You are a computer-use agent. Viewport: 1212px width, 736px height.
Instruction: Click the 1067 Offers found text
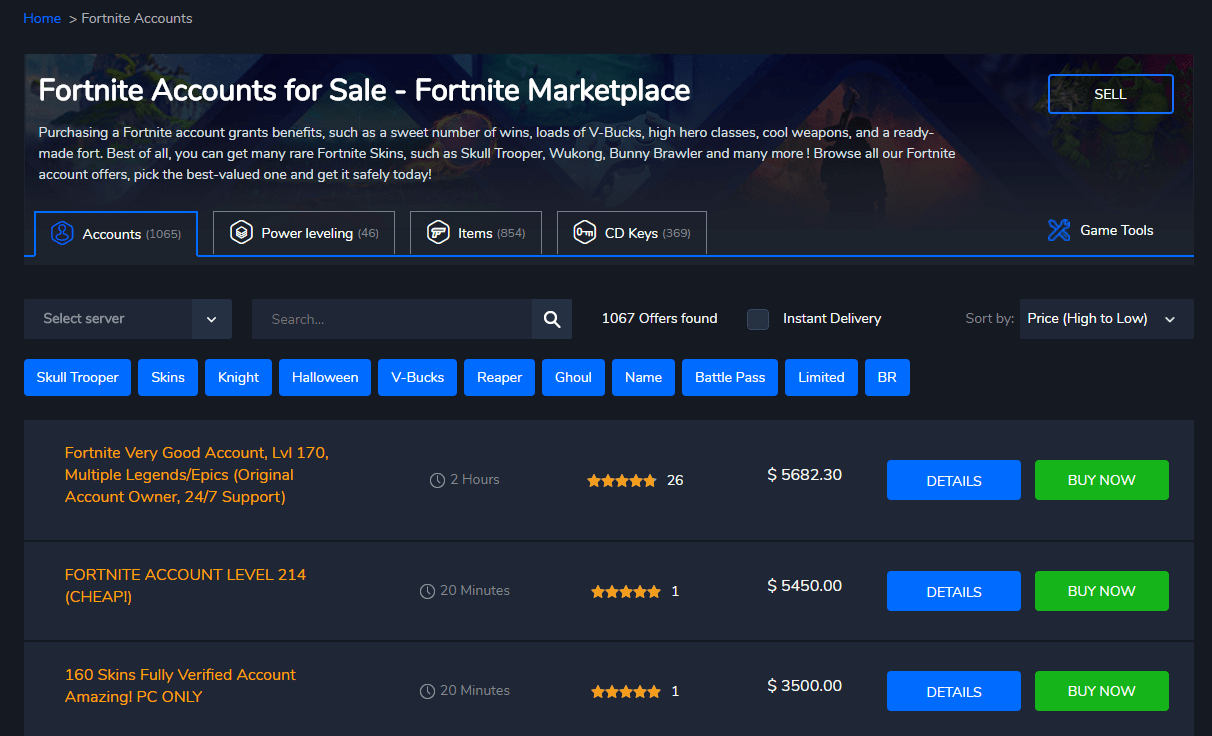[x=659, y=318]
